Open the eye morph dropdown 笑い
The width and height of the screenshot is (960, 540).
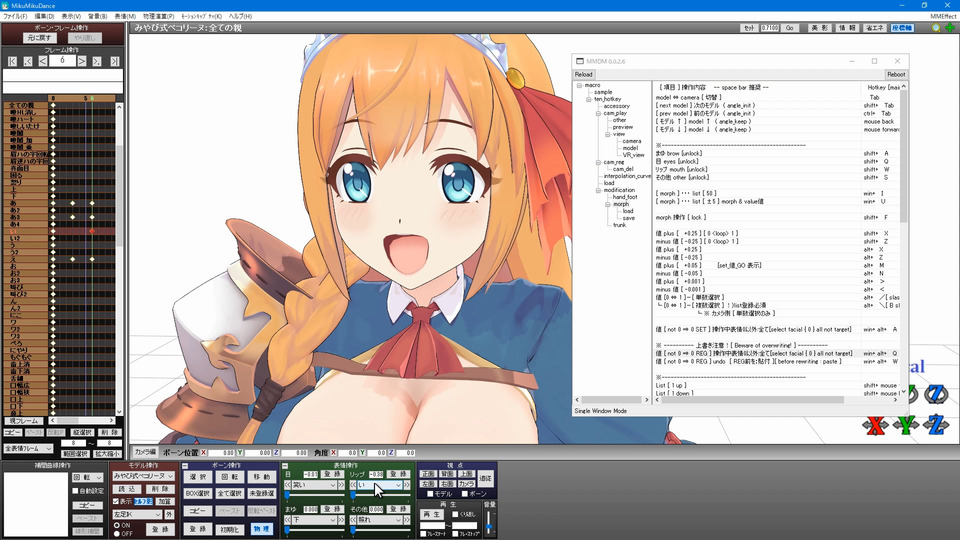click(x=314, y=485)
